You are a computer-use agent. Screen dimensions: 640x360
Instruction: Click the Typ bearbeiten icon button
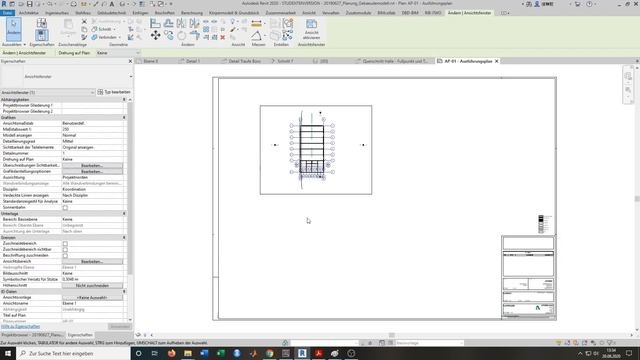pos(114,92)
